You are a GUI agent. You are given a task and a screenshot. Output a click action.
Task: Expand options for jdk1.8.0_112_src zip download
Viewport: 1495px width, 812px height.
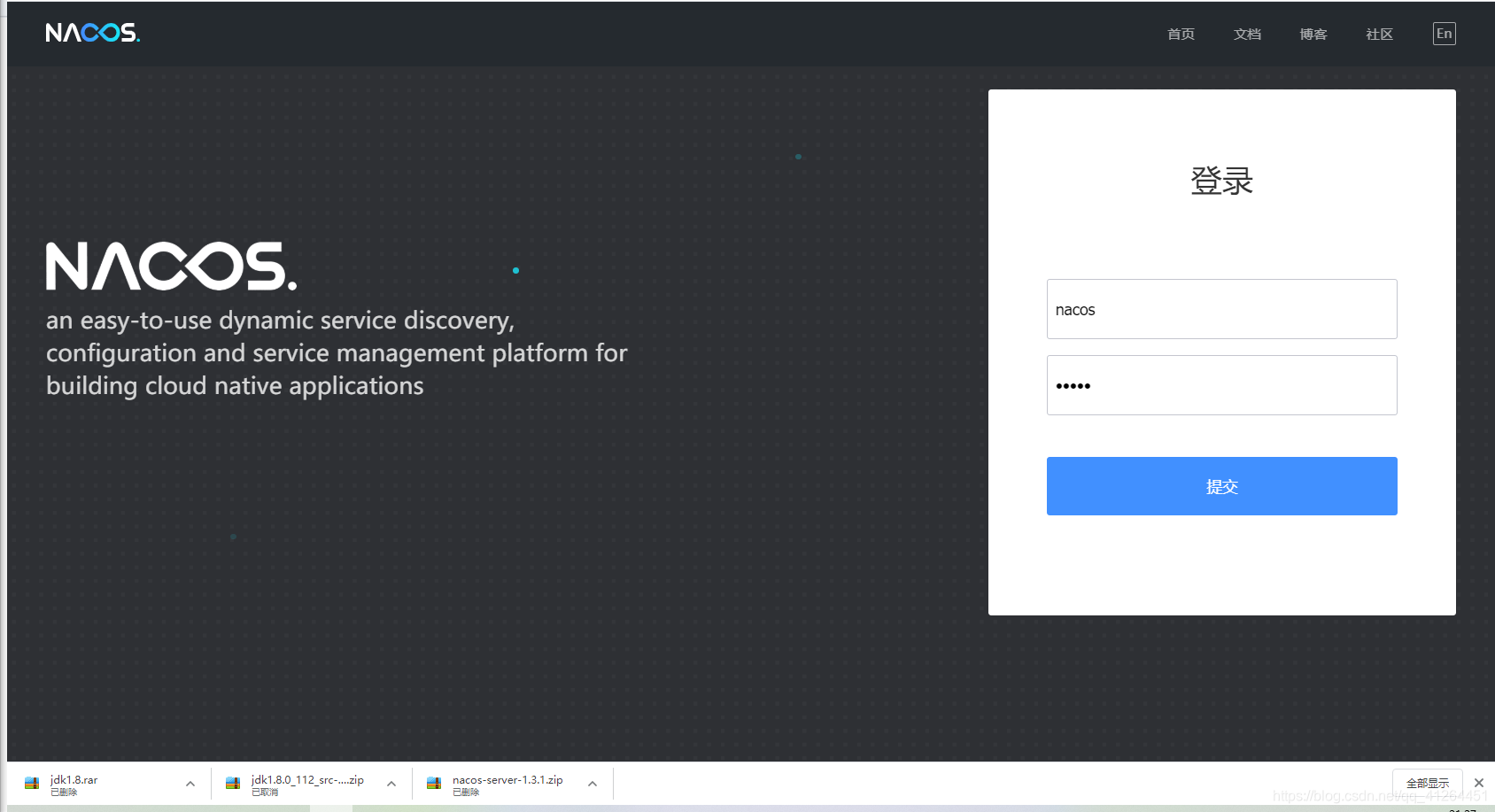click(391, 784)
